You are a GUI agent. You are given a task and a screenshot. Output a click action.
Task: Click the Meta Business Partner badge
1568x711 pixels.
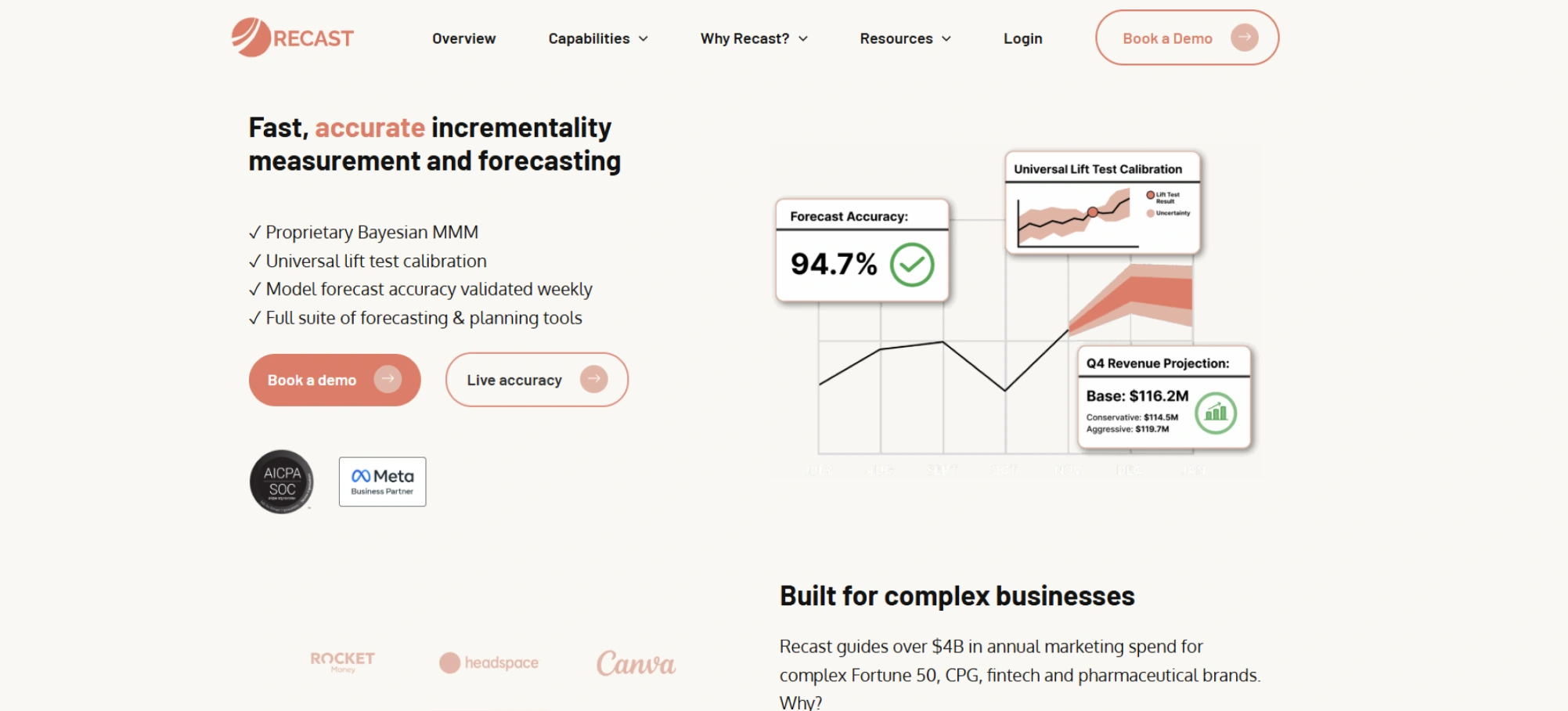(x=382, y=482)
